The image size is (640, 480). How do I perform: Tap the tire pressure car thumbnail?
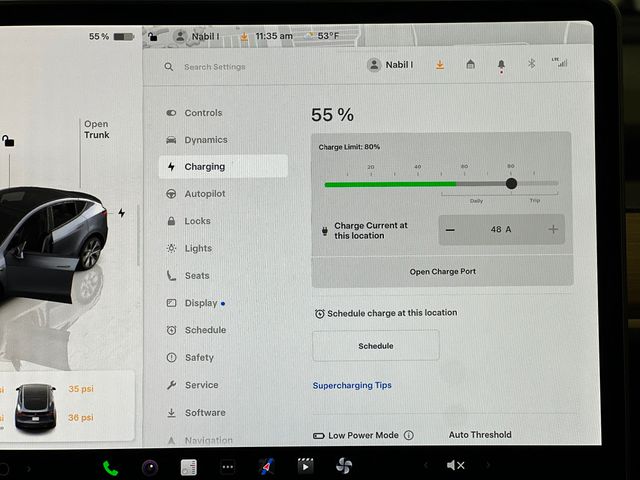click(36, 407)
